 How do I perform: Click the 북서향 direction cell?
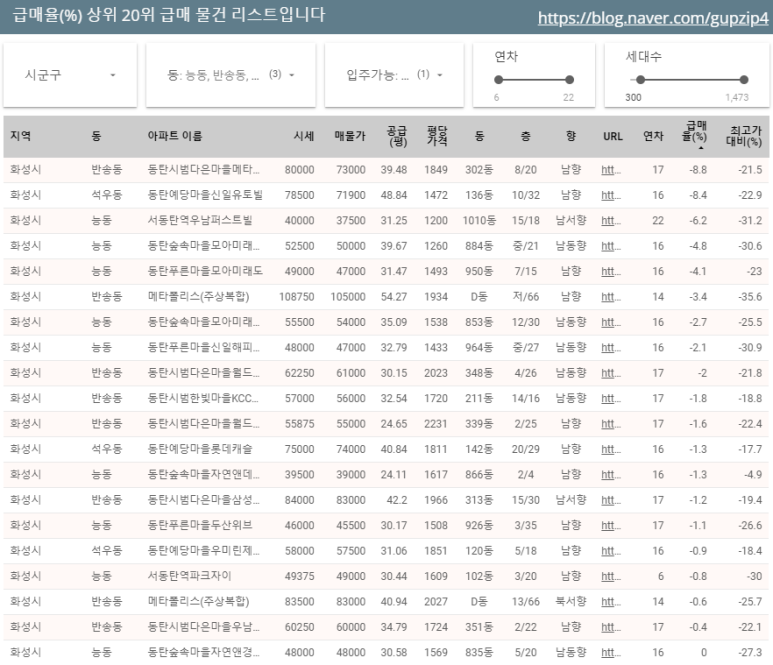pyautogui.click(x=570, y=601)
